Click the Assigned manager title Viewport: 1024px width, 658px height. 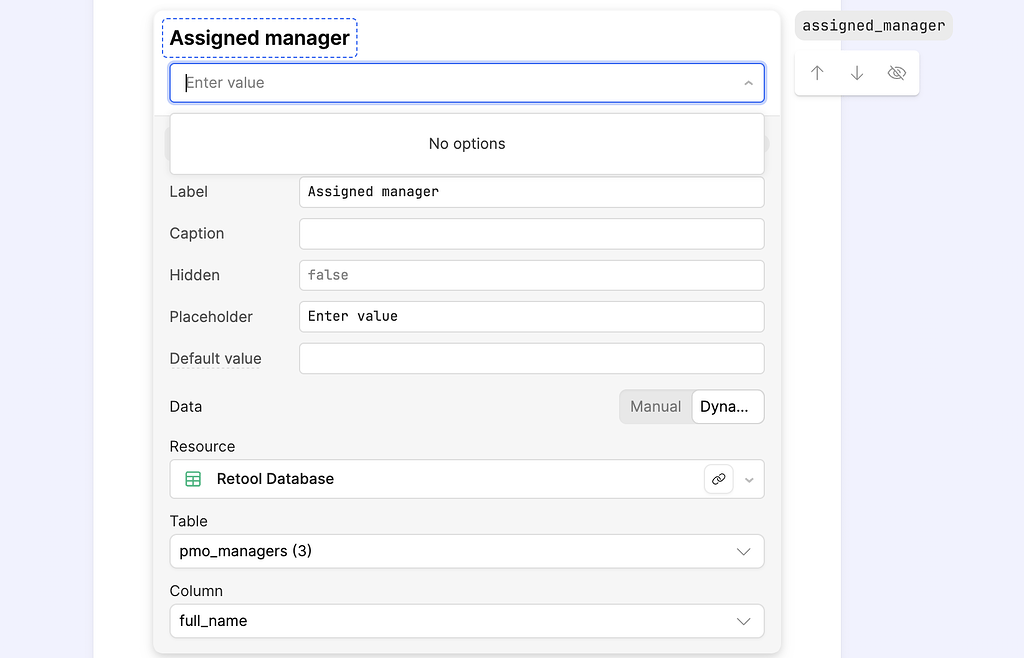coord(259,38)
